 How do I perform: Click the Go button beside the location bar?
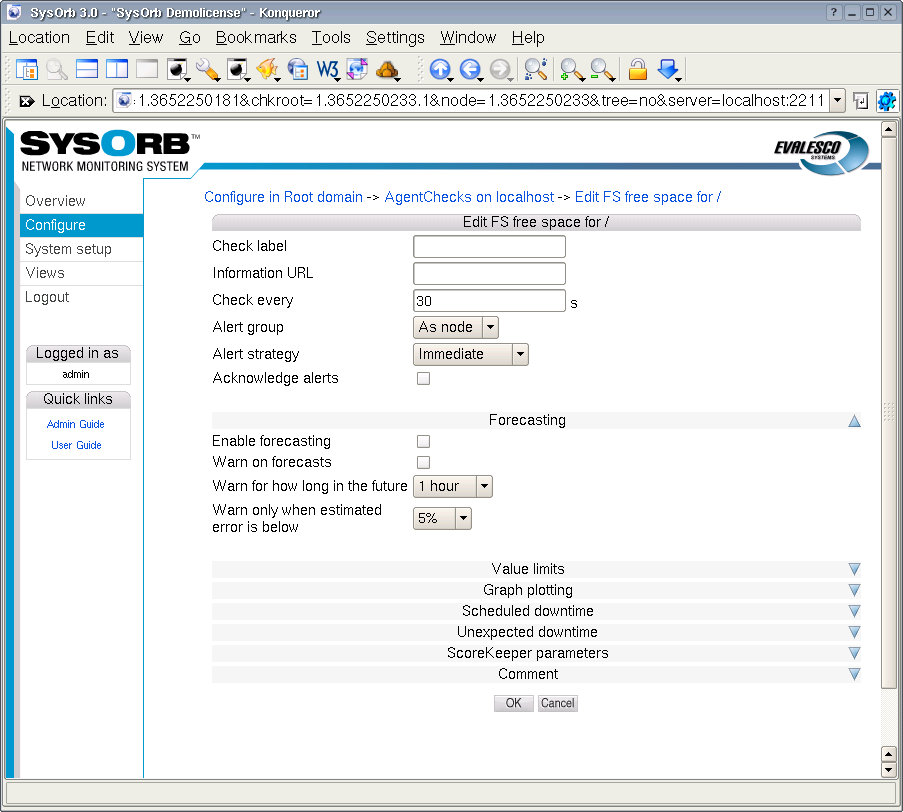click(860, 101)
